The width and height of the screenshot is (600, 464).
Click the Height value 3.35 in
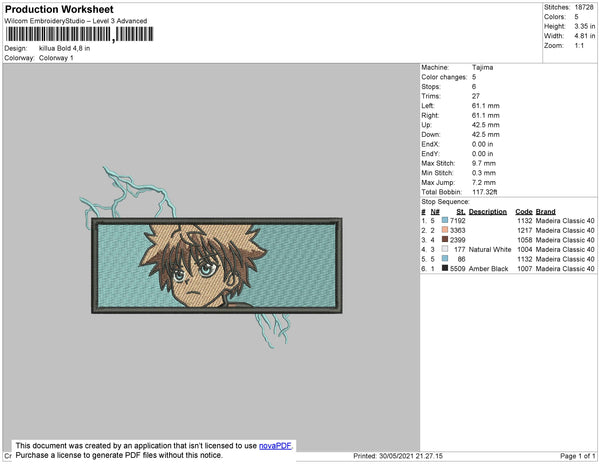click(585, 26)
